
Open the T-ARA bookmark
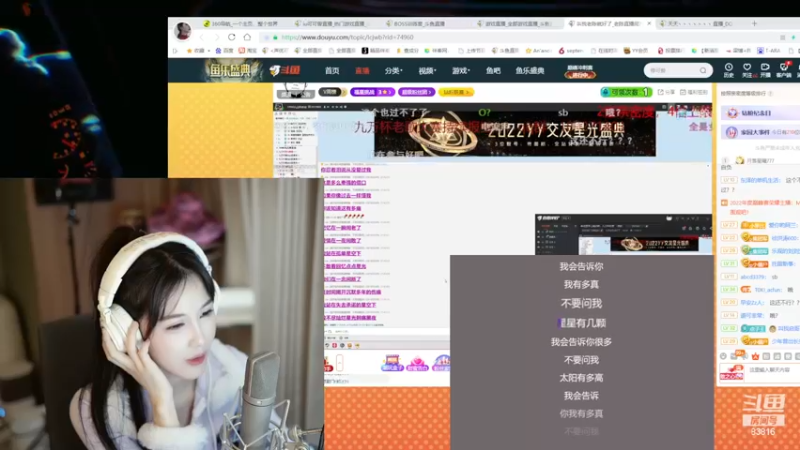(x=769, y=51)
